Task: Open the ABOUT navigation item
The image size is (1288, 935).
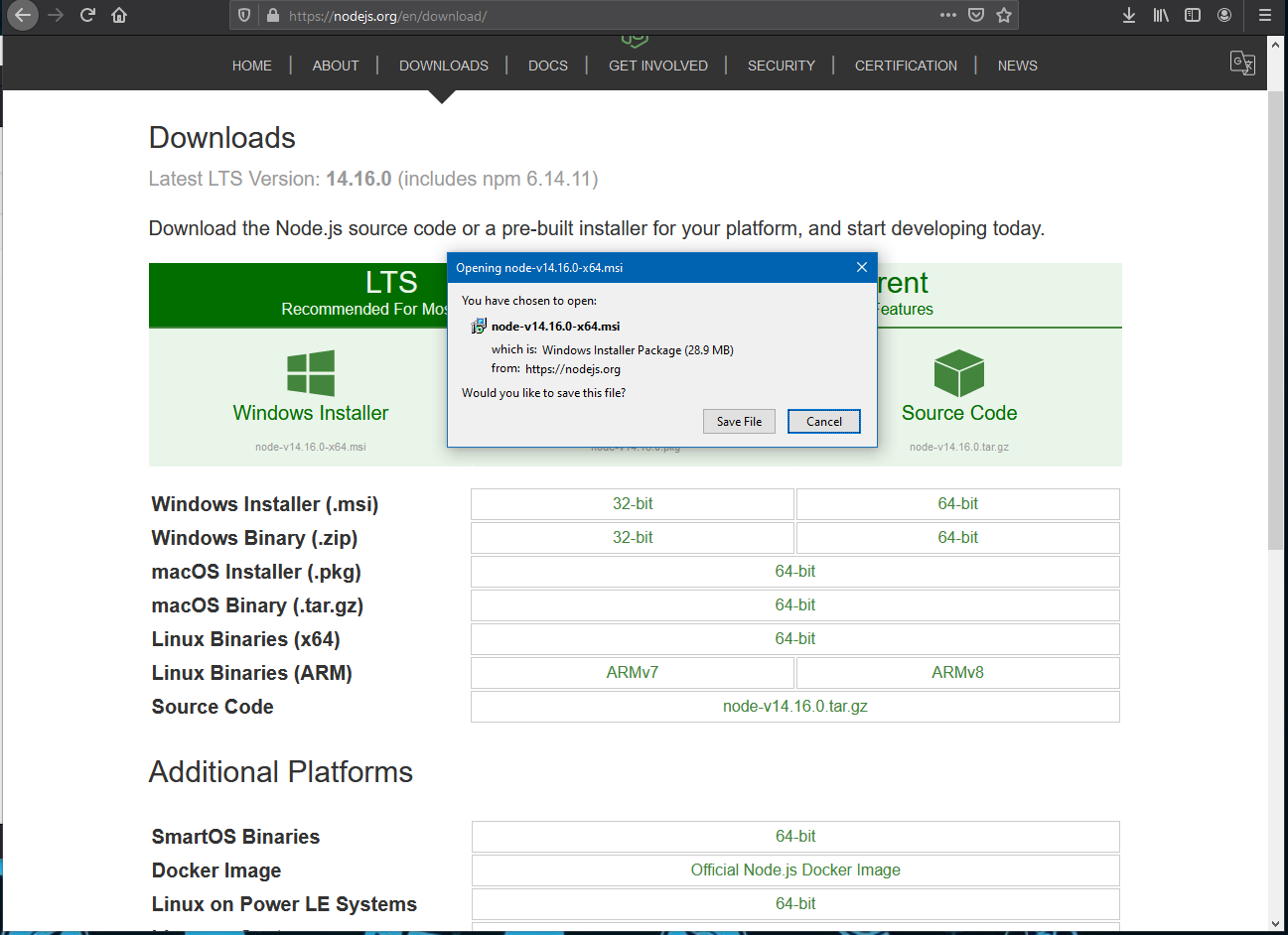Action: [x=336, y=66]
